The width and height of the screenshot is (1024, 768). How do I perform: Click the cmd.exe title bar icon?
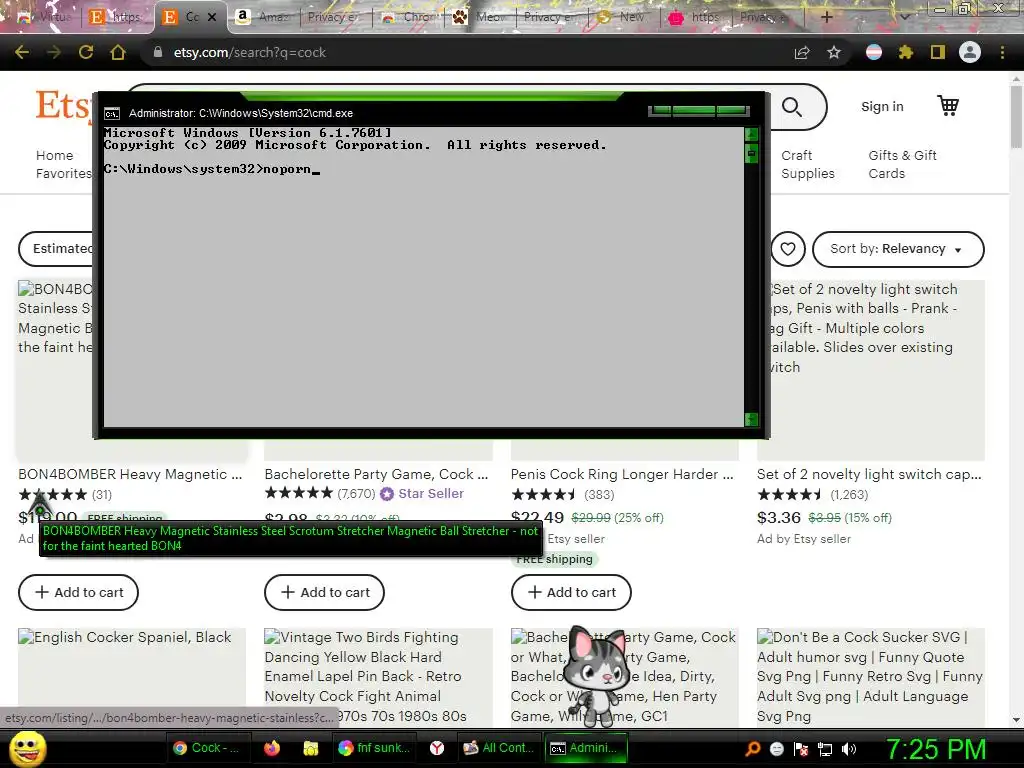pos(112,114)
